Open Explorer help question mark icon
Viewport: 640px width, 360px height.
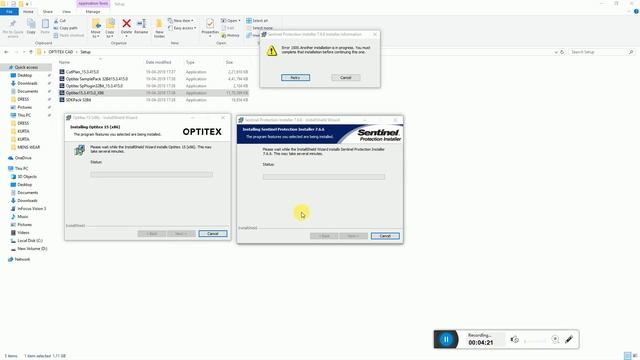(636, 11)
